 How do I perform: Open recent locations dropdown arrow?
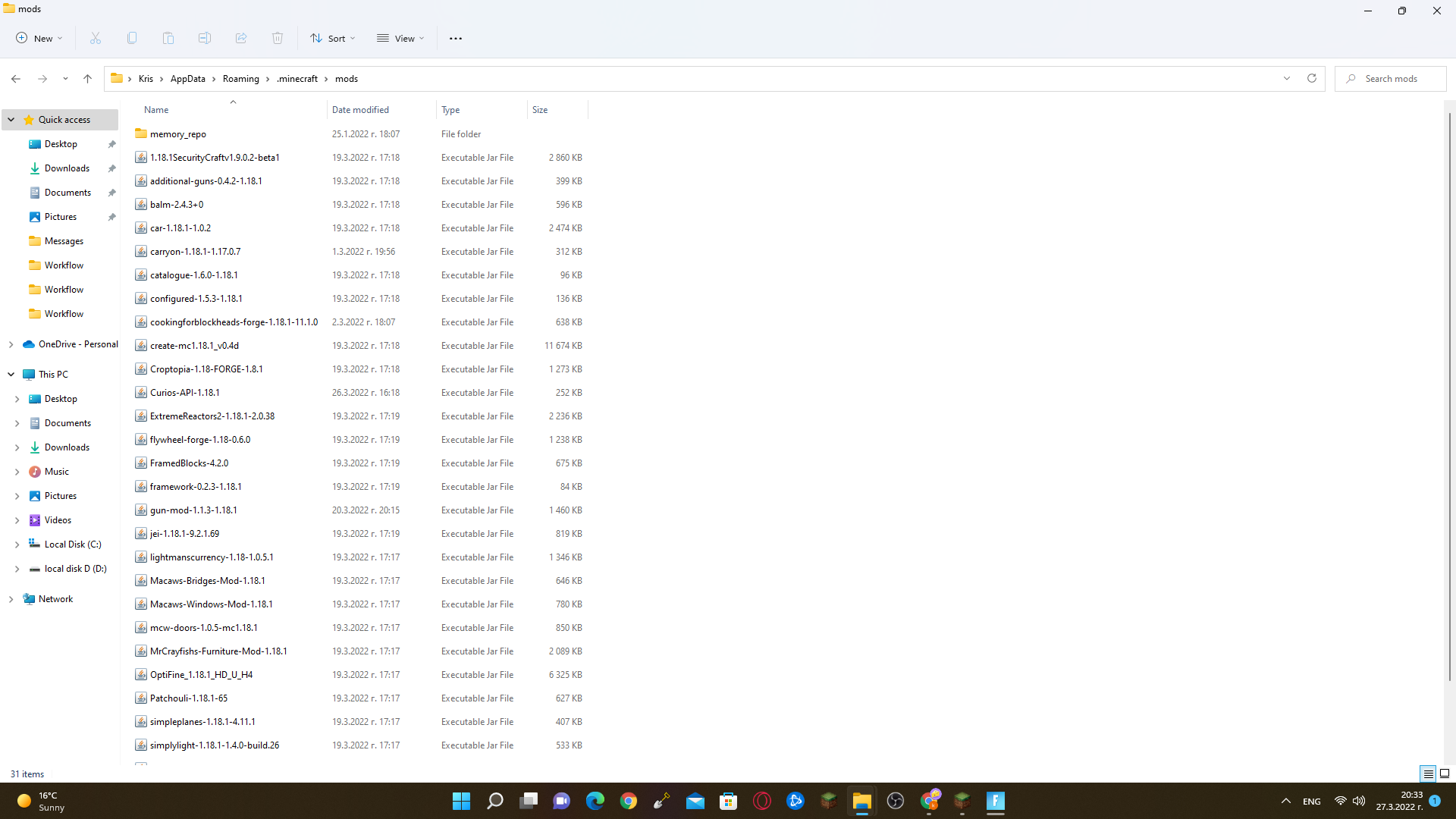pyautogui.click(x=65, y=79)
